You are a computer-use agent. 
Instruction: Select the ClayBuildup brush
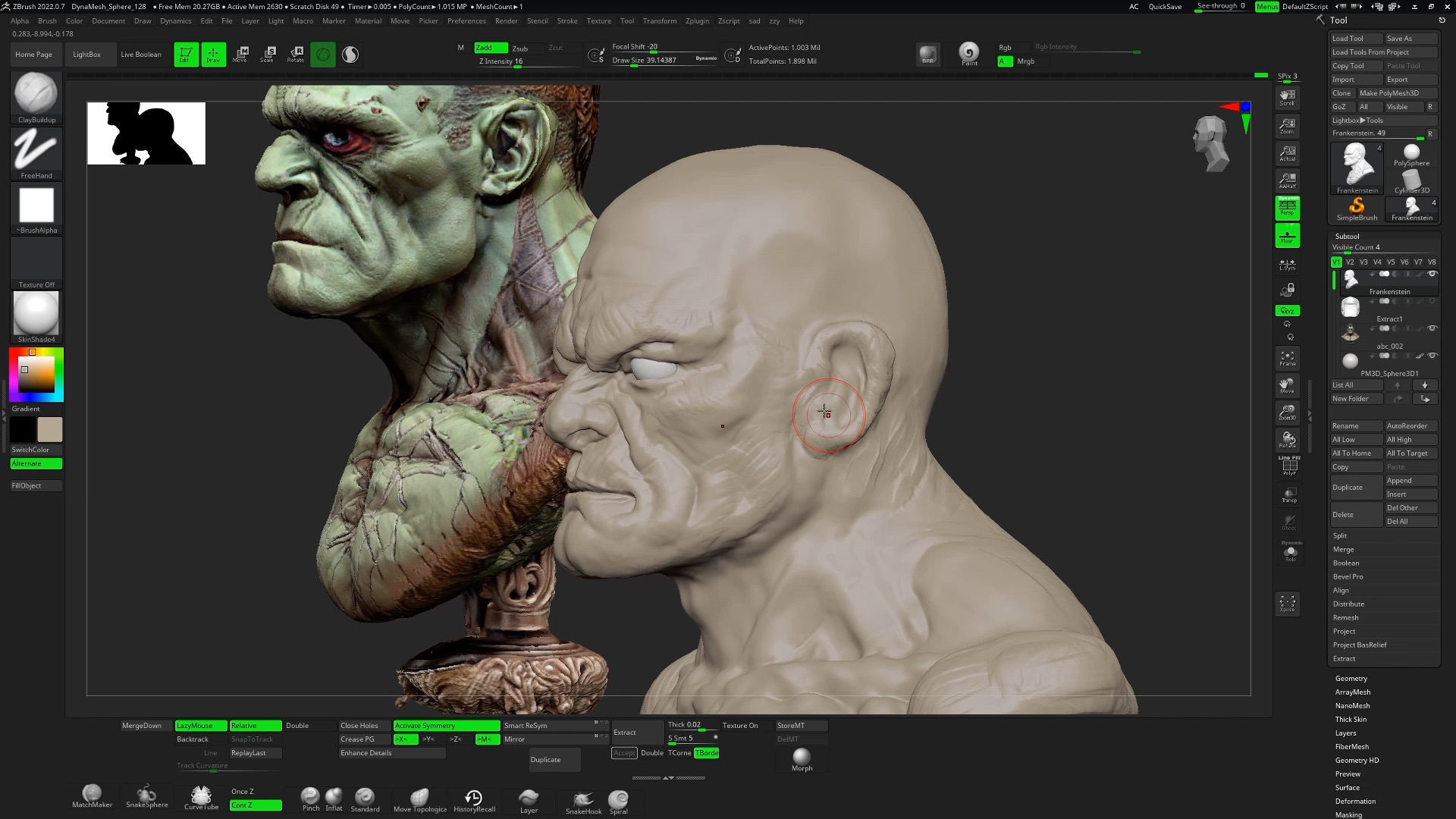(x=35, y=95)
